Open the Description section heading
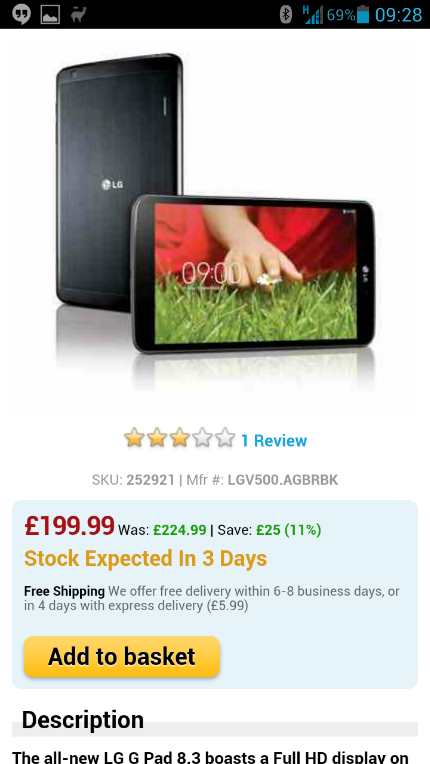The image size is (430, 764). (83, 720)
